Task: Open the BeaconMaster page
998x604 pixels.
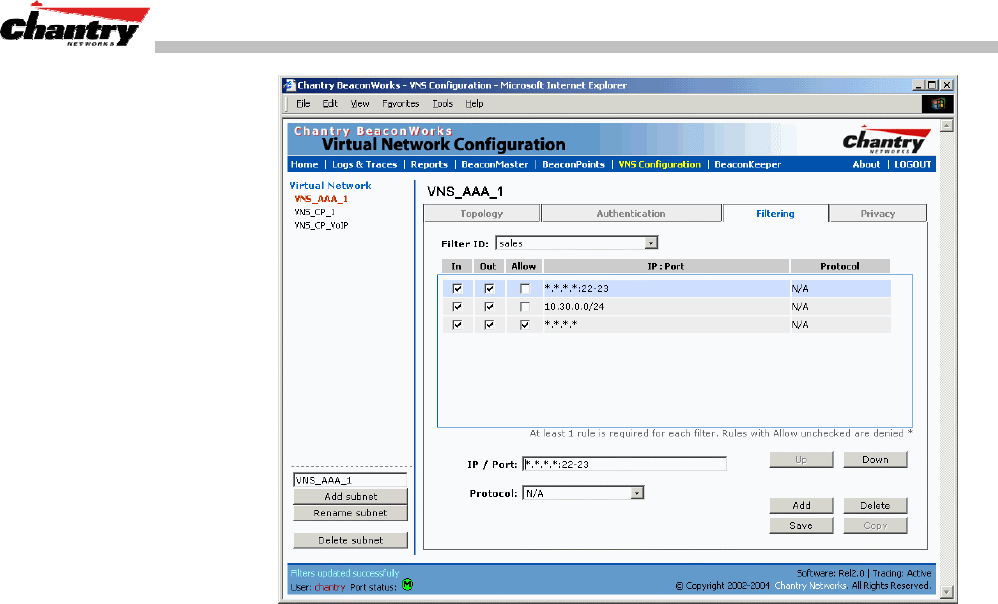Action: [495, 164]
